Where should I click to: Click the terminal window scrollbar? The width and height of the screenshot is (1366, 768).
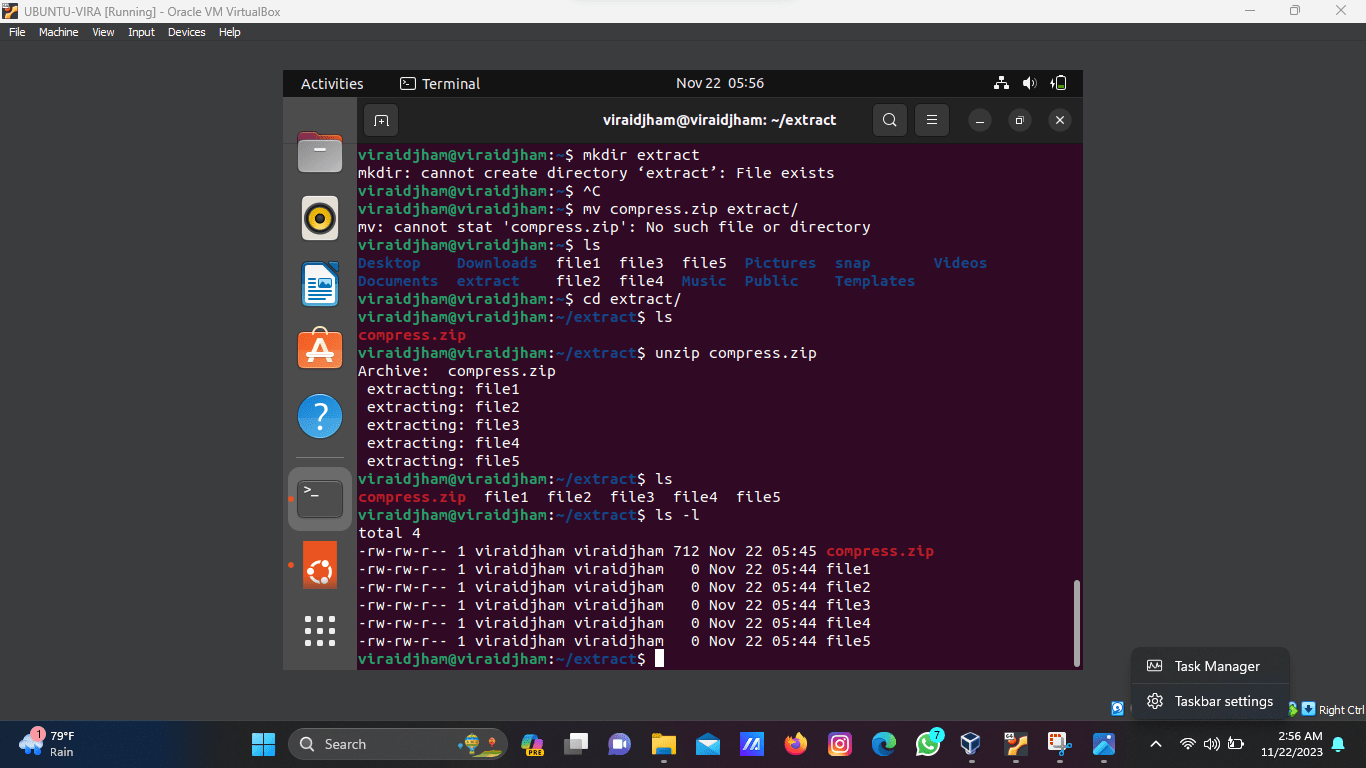[1076, 622]
